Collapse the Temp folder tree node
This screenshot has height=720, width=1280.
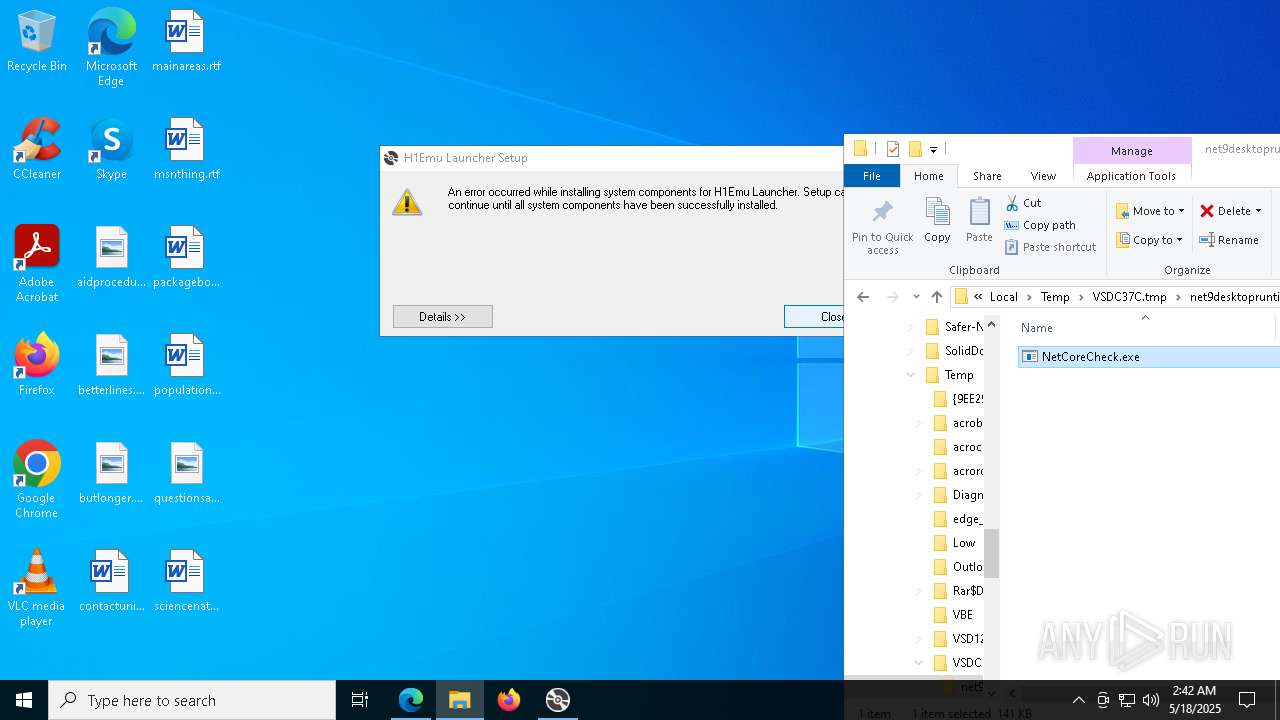click(911, 375)
